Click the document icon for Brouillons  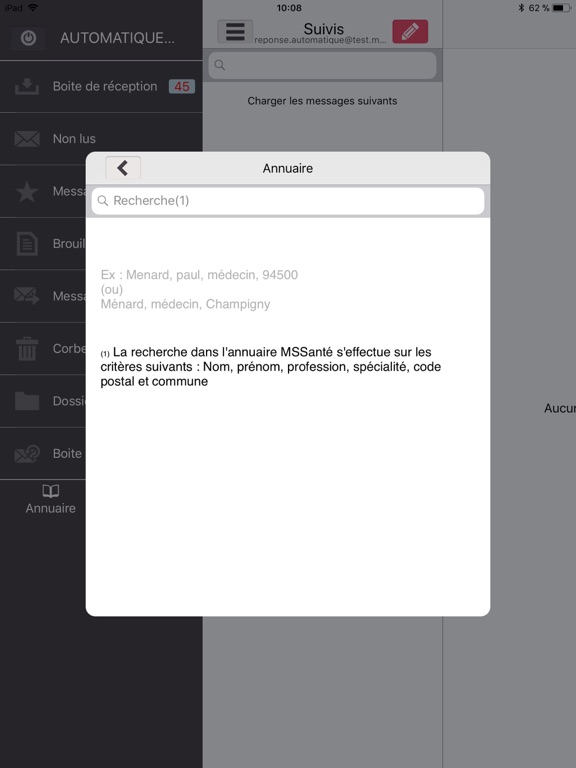pos(27,244)
